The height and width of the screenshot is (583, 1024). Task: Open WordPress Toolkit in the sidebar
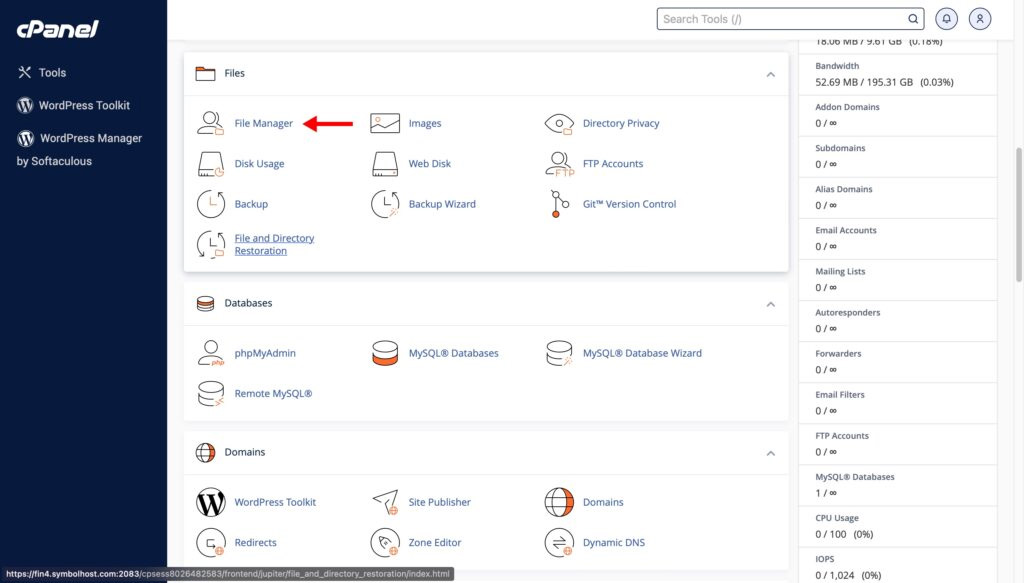(x=74, y=105)
